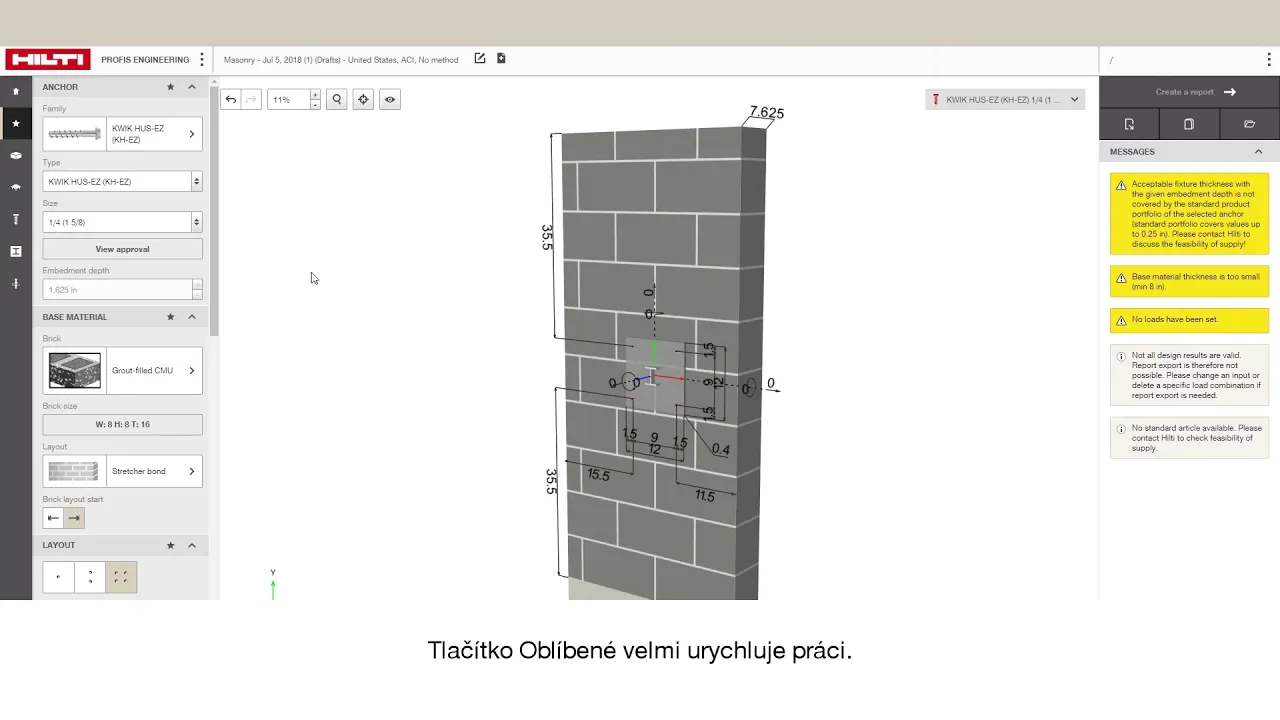
Task: Click the 7.625 thickness dimension label
Action: 767,113
